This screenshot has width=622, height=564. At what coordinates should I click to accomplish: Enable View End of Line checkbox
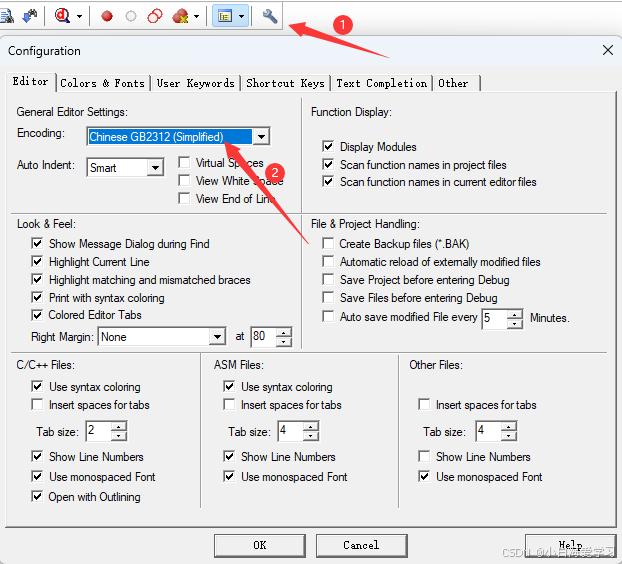(x=184, y=198)
